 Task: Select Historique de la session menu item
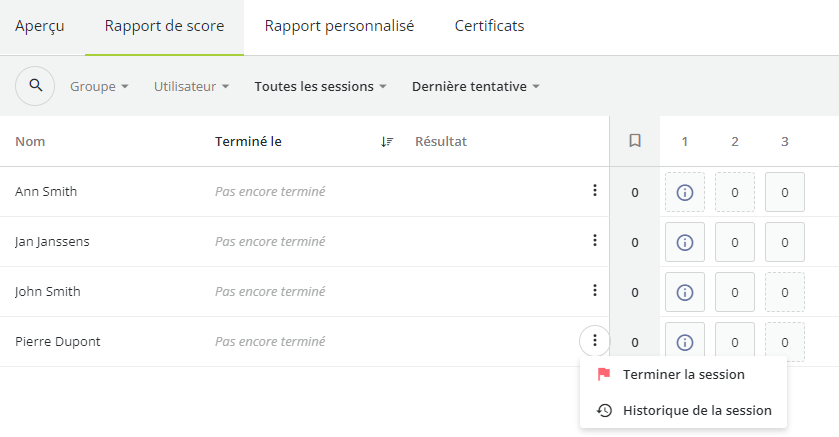pyautogui.click(x=683, y=410)
